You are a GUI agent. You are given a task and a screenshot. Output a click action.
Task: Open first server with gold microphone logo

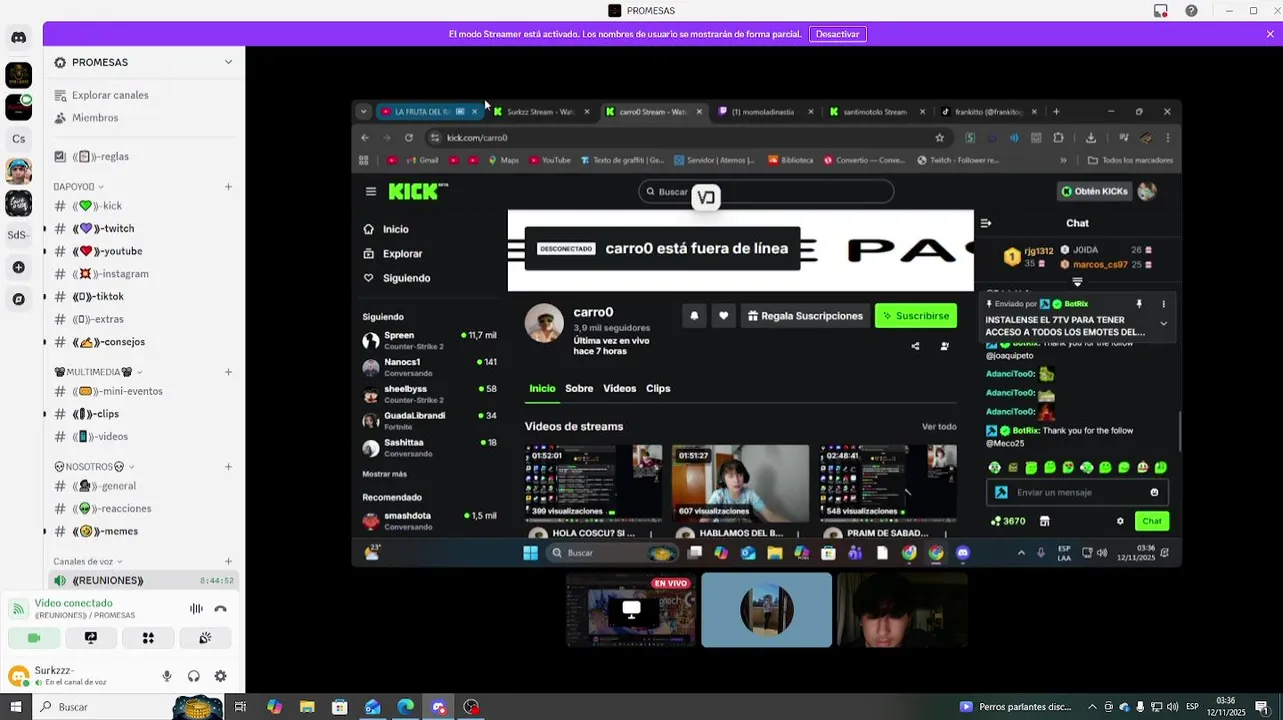18,75
